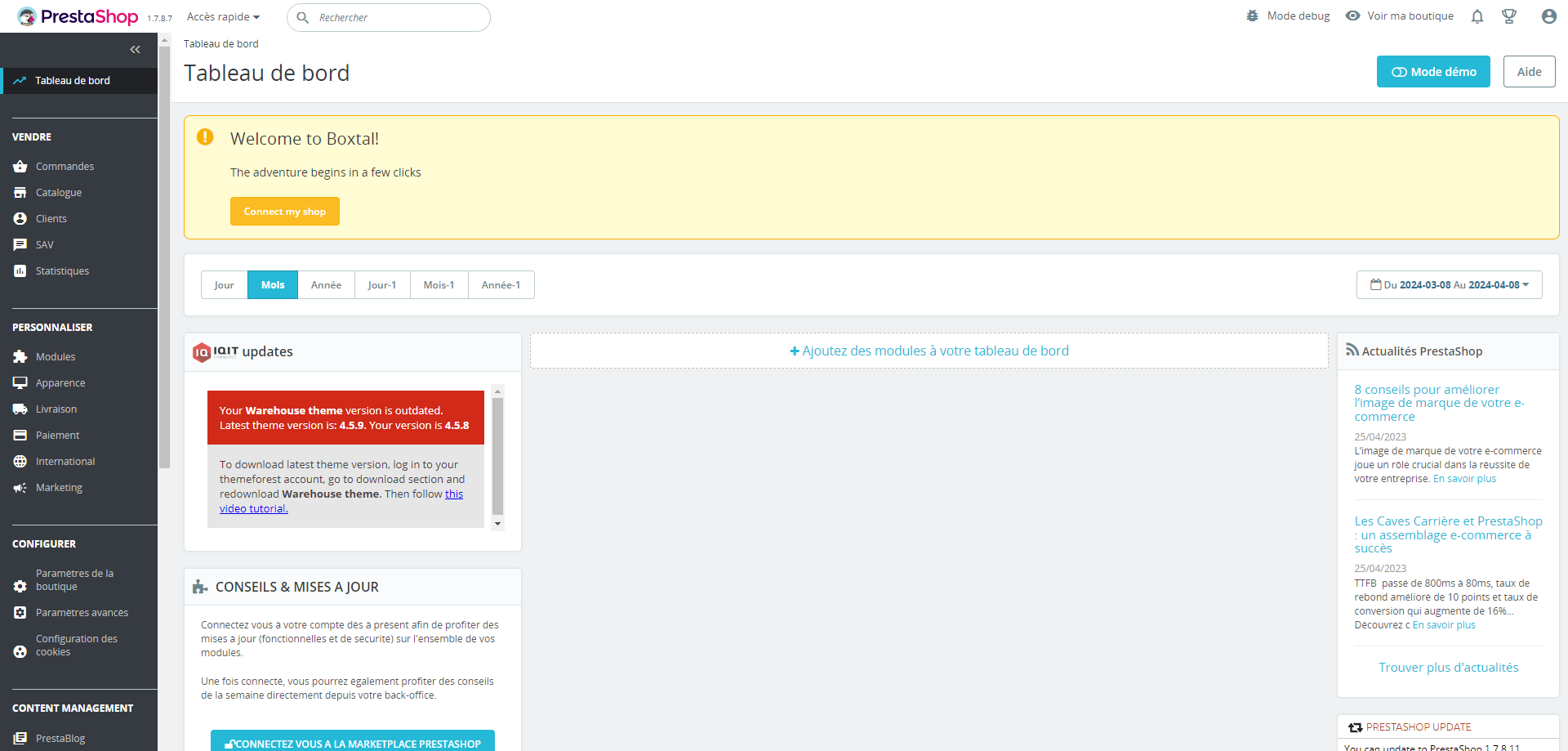Click the Boxtal warning exclamation icon

205,137
